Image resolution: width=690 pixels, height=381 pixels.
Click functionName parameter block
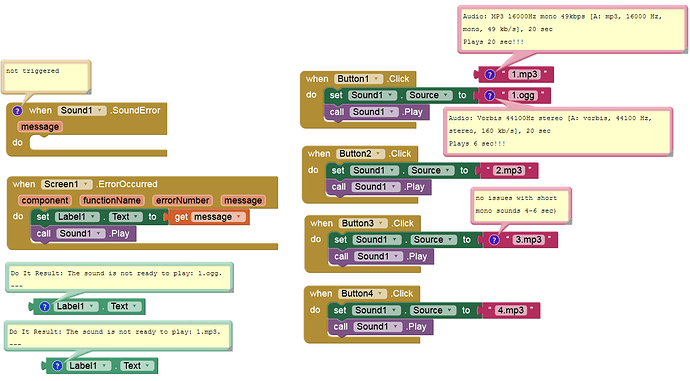pos(112,201)
